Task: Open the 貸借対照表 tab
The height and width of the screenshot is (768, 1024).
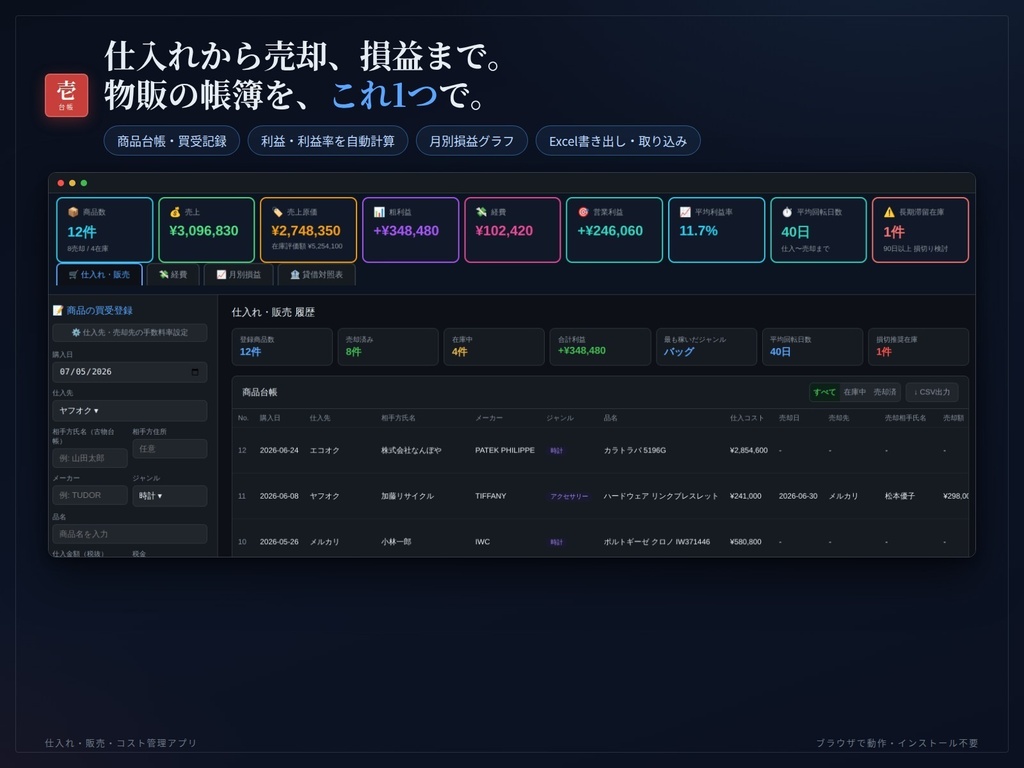Action: click(x=317, y=275)
